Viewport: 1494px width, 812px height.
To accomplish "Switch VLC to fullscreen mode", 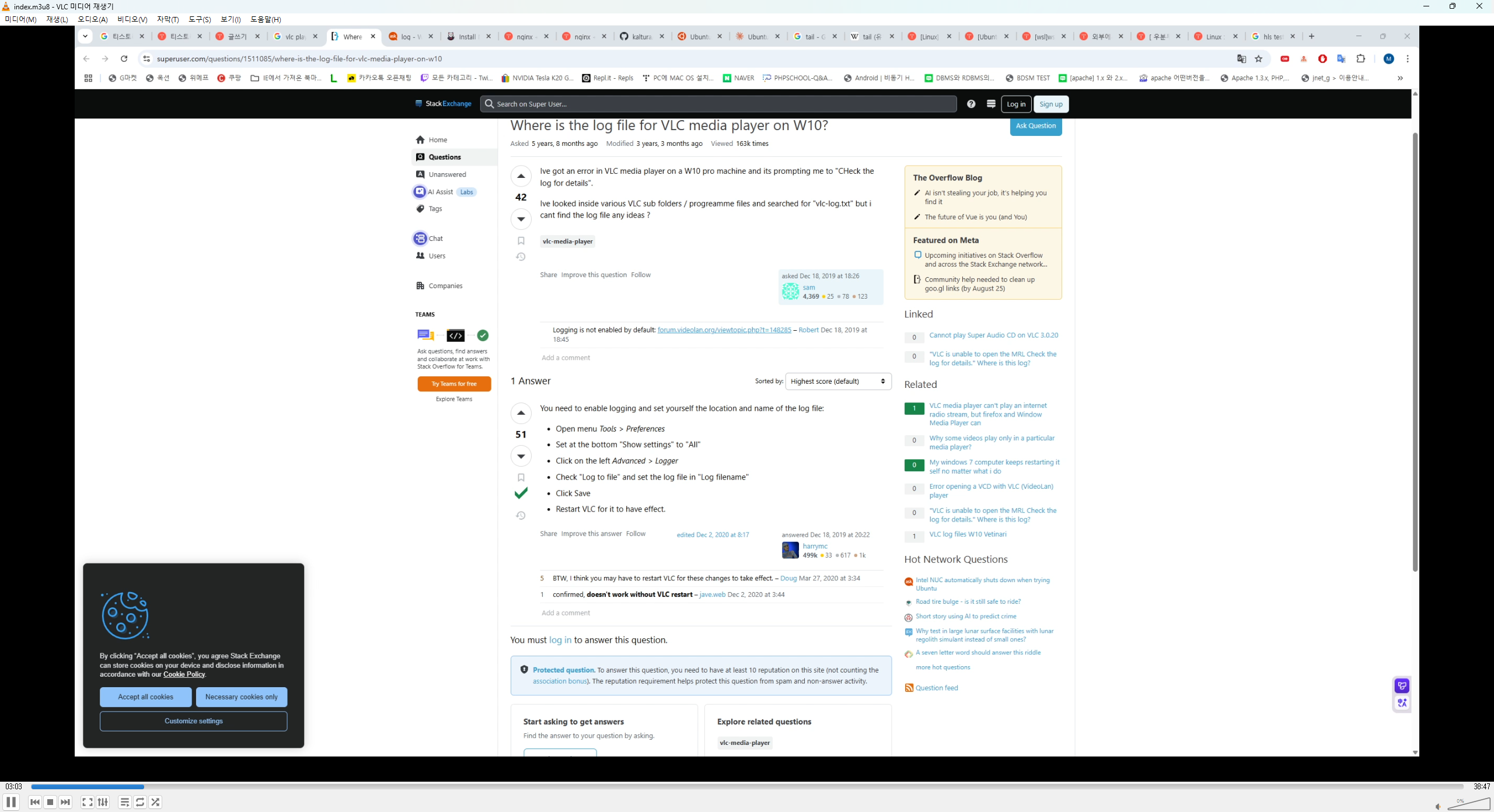I will 88,802.
